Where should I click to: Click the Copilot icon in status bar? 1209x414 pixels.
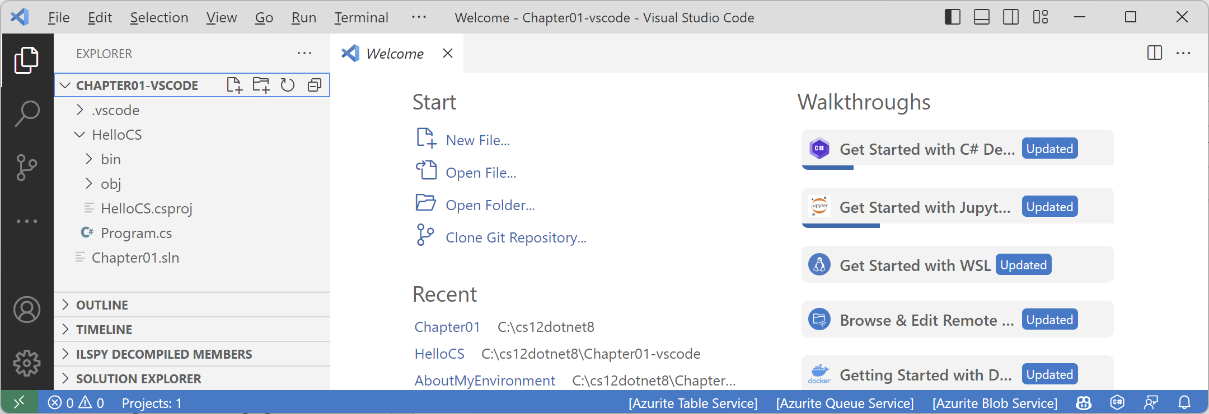click(x=1083, y=403)
